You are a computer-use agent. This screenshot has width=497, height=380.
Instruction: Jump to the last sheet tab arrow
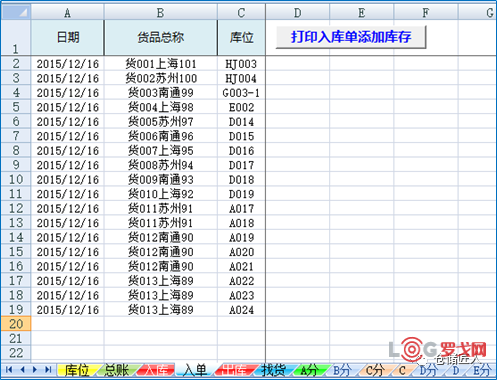click(x=48, y=369)
